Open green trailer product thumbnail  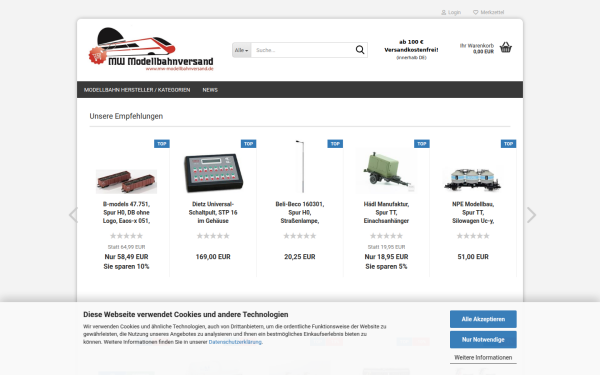point(386,171)
